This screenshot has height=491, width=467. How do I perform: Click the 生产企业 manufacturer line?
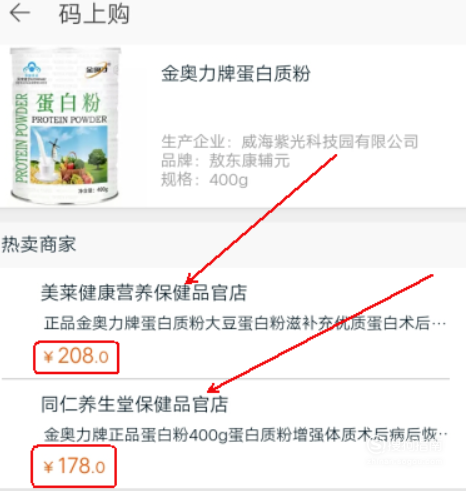point(290,142)
